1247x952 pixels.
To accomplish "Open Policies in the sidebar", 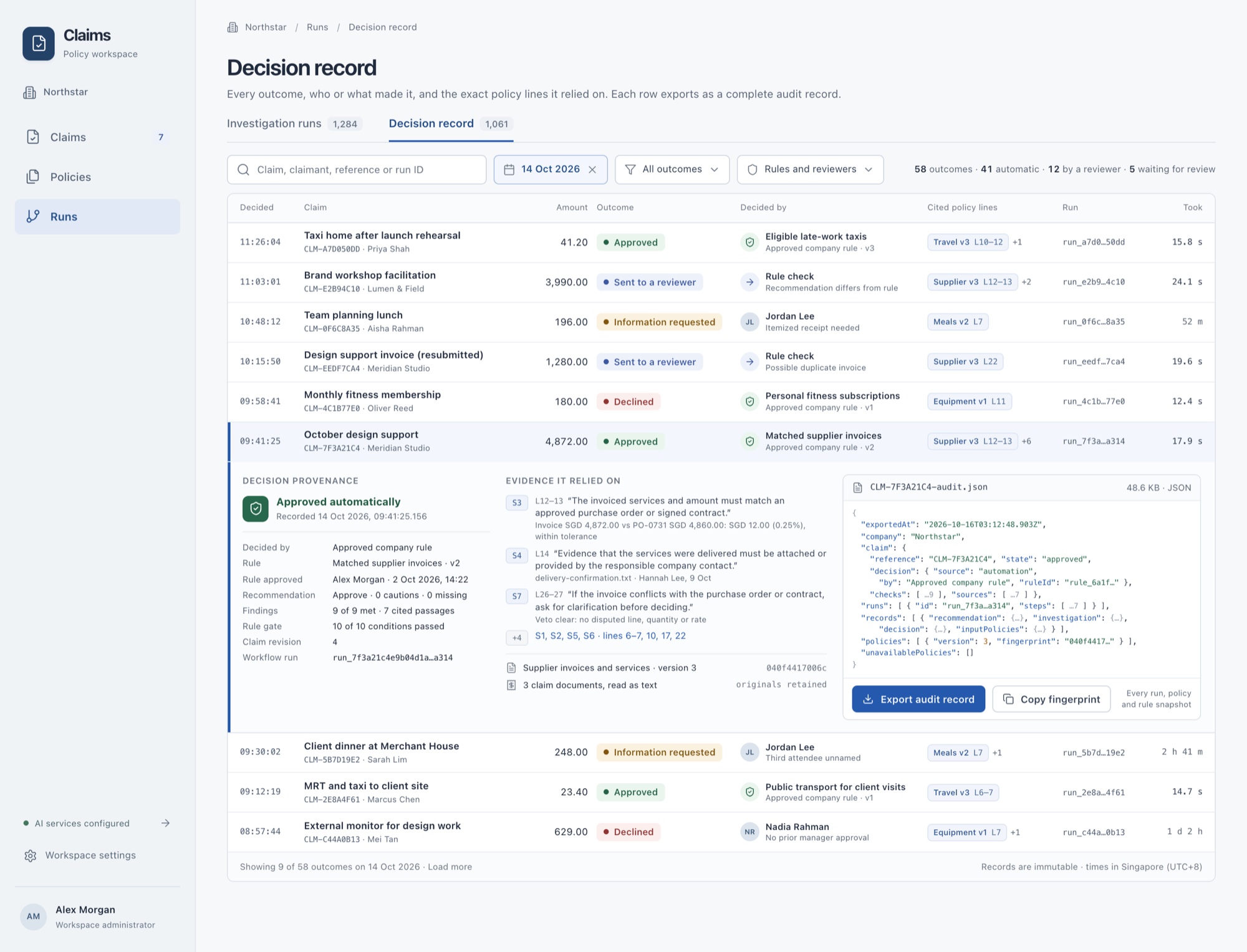I will 97,177.
